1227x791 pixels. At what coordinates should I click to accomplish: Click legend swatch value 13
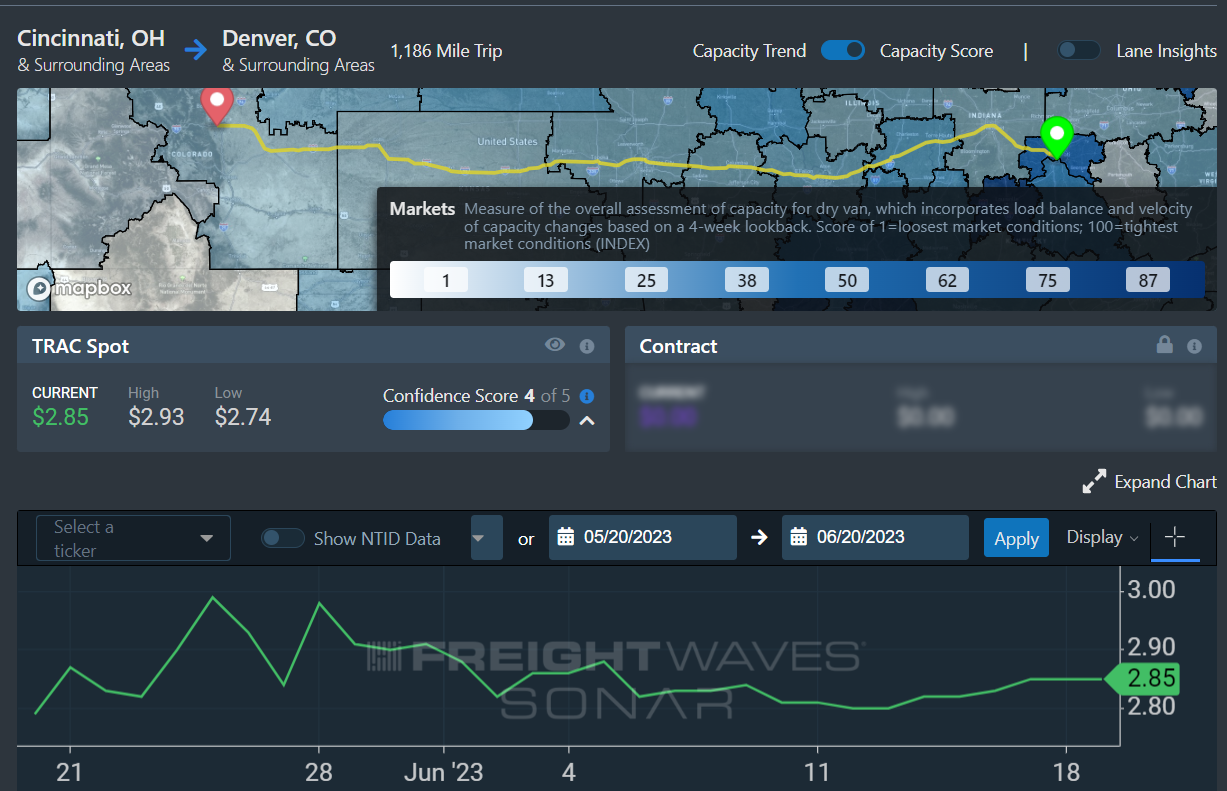click(546, 280)
